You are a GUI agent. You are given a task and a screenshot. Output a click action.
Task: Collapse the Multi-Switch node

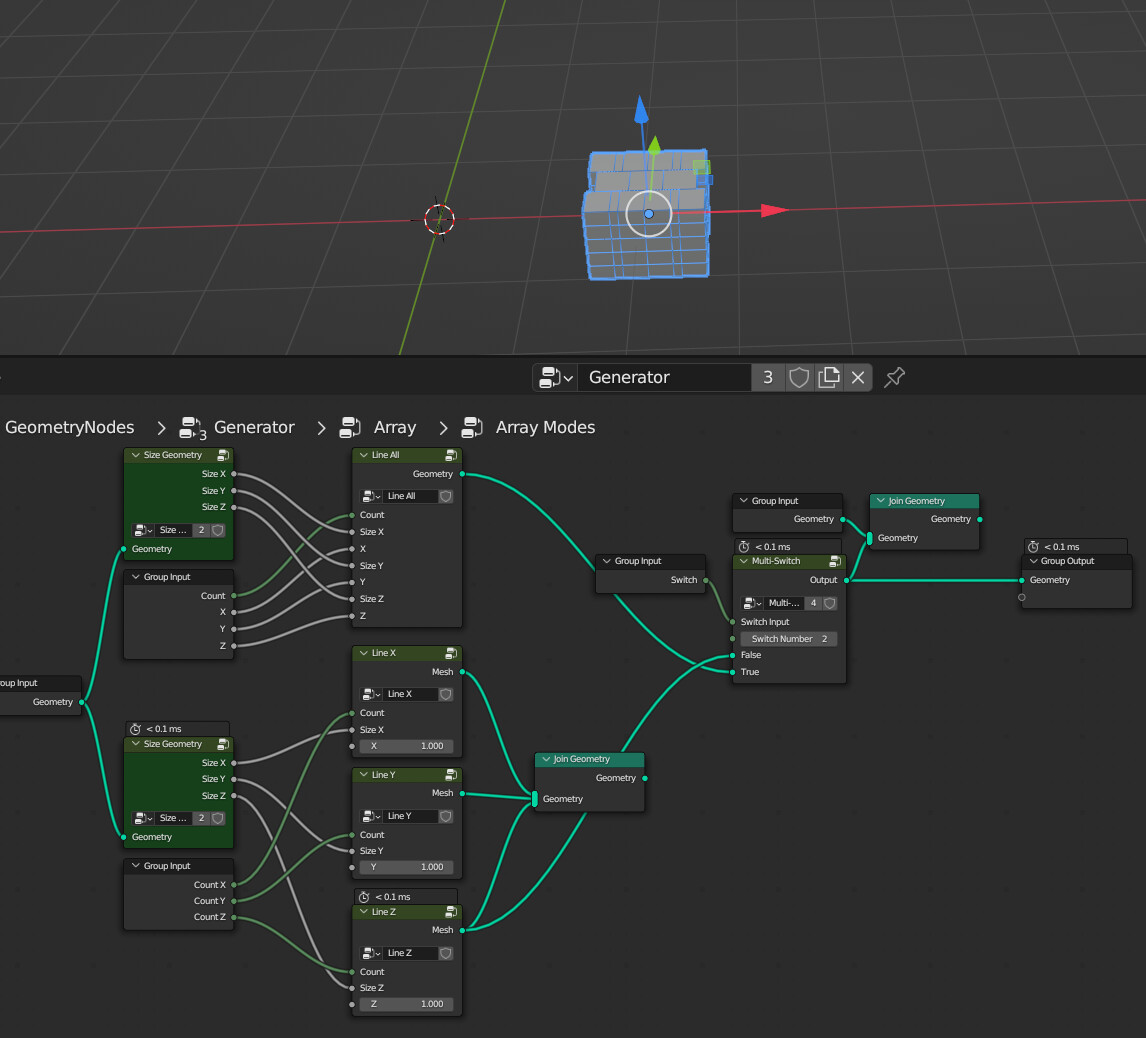743,561
